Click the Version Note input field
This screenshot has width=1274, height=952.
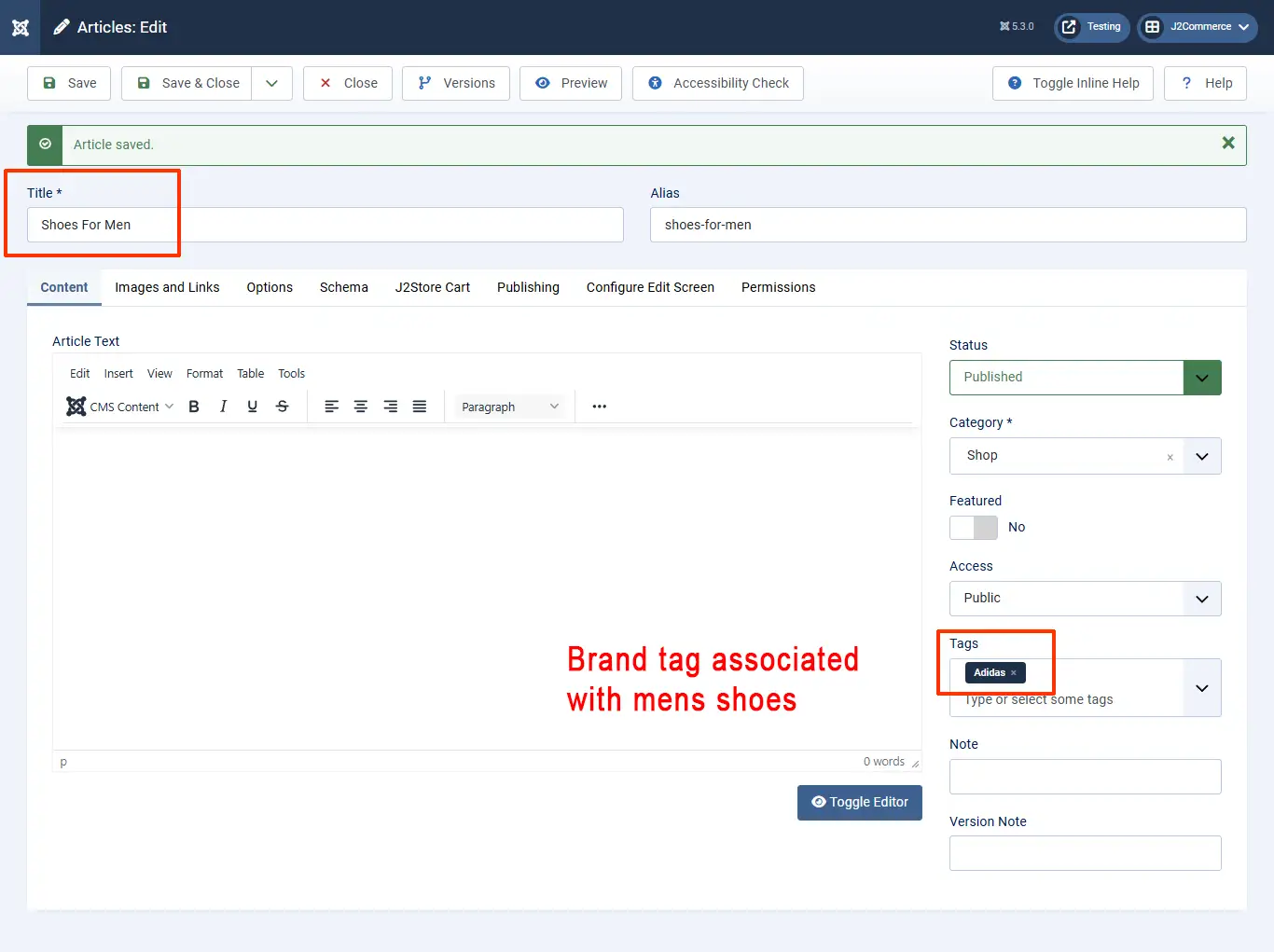pos(1085,853)
